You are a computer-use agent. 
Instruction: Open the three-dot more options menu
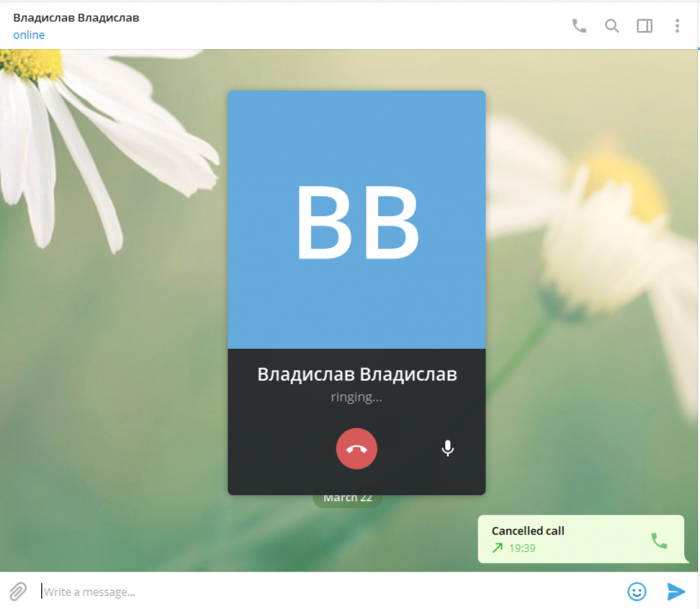pos(678,26)
